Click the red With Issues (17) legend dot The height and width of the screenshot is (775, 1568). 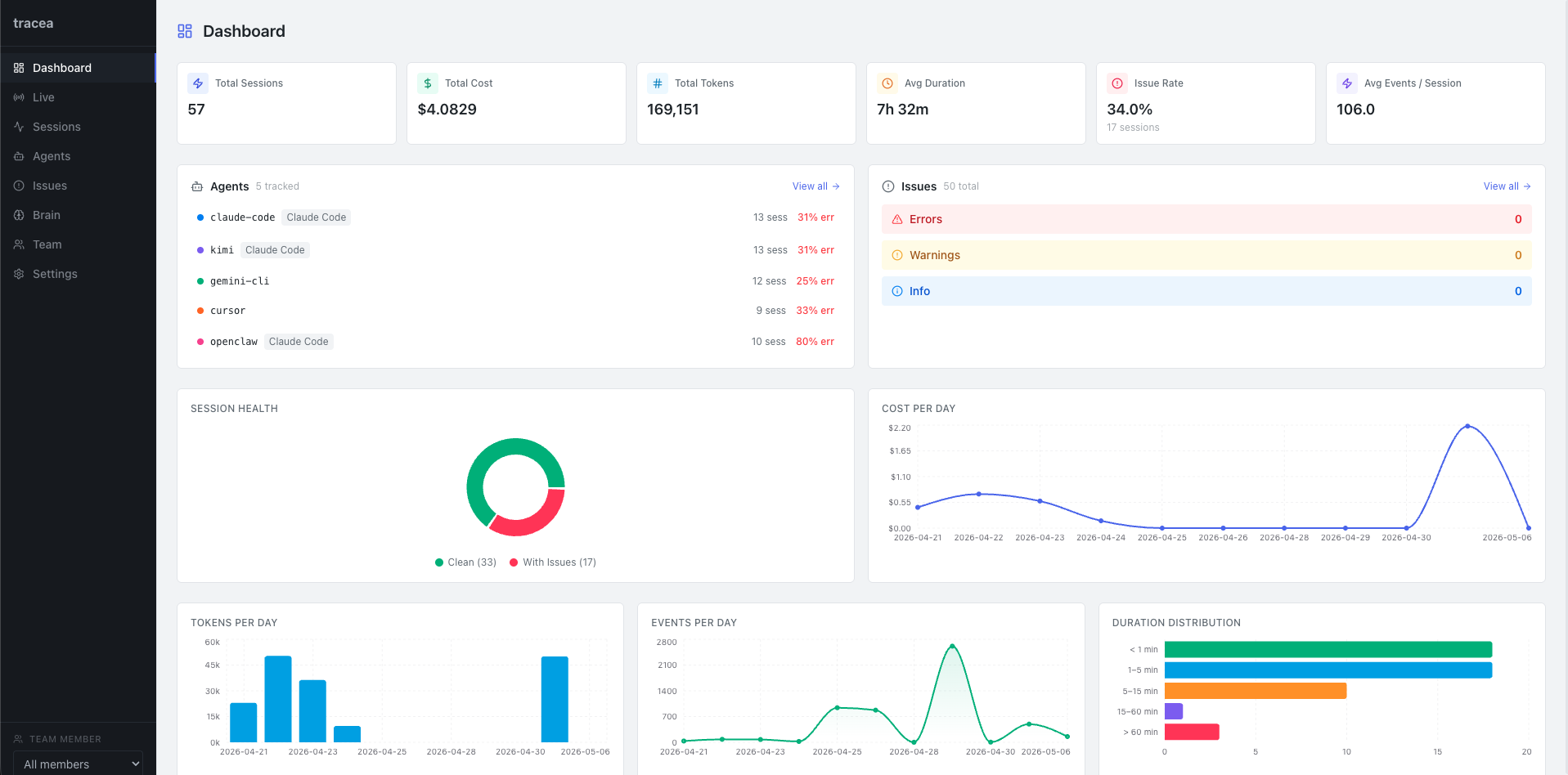(x=514, y=562)
